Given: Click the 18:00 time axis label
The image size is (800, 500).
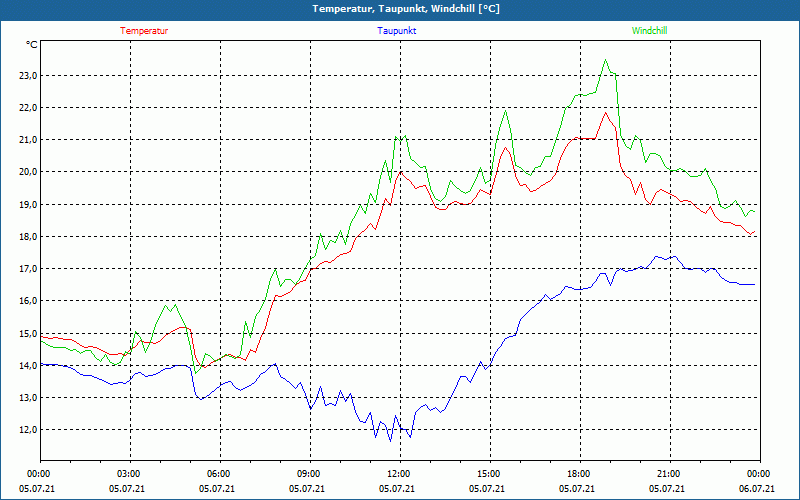Looking at the screenshot, I should 579,474.
